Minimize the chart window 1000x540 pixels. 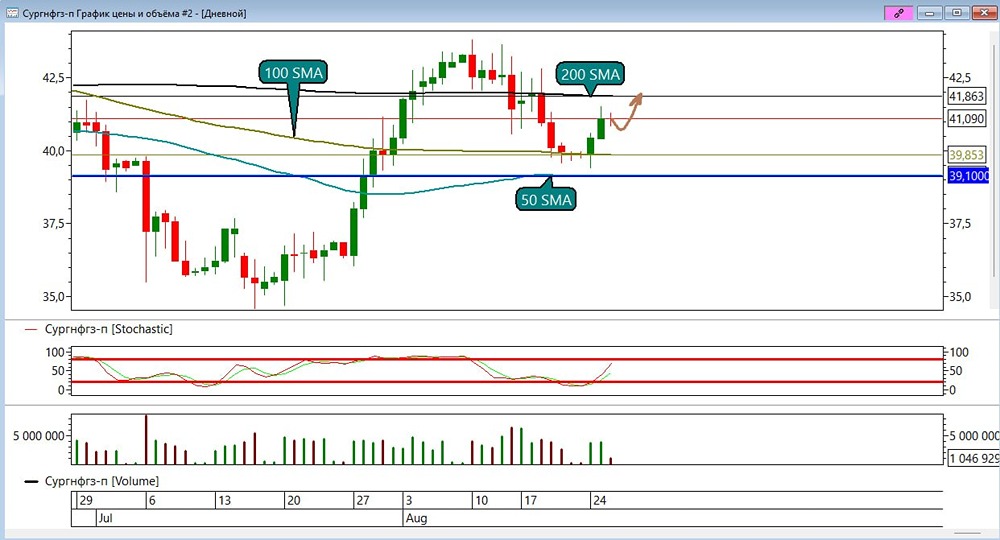(x=929, y=13)
